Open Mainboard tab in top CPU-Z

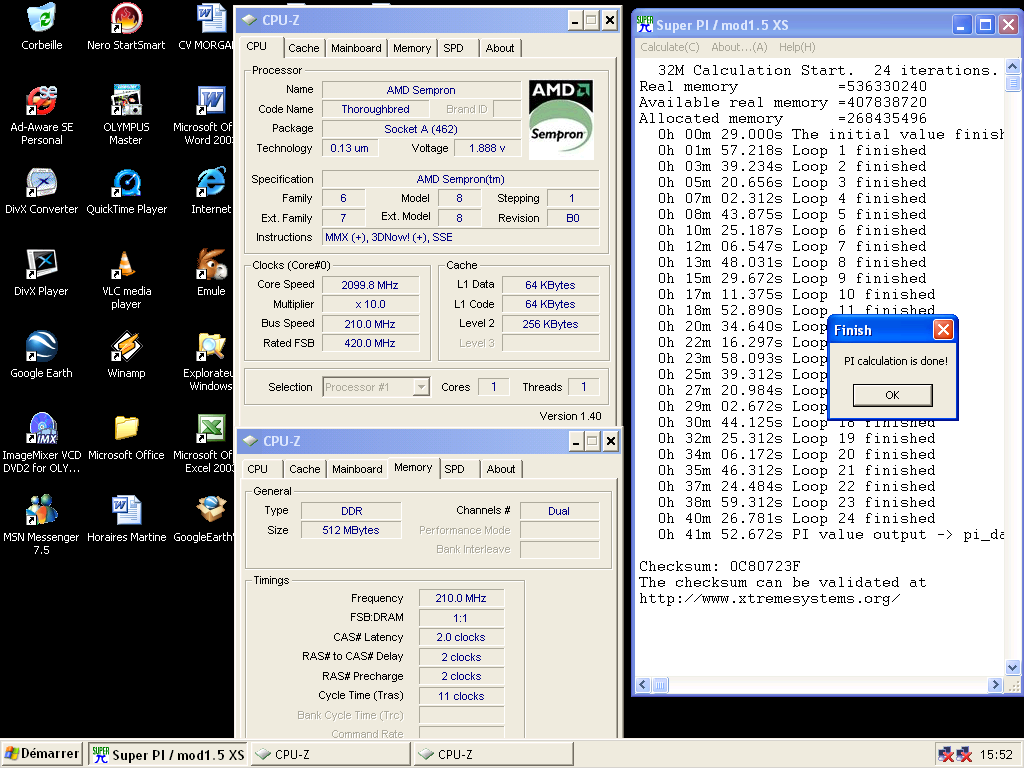(356, 48)
